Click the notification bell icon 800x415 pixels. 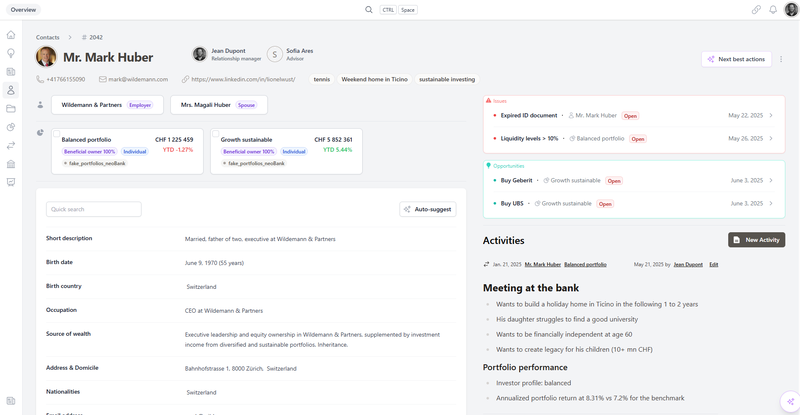pos(773,9)
